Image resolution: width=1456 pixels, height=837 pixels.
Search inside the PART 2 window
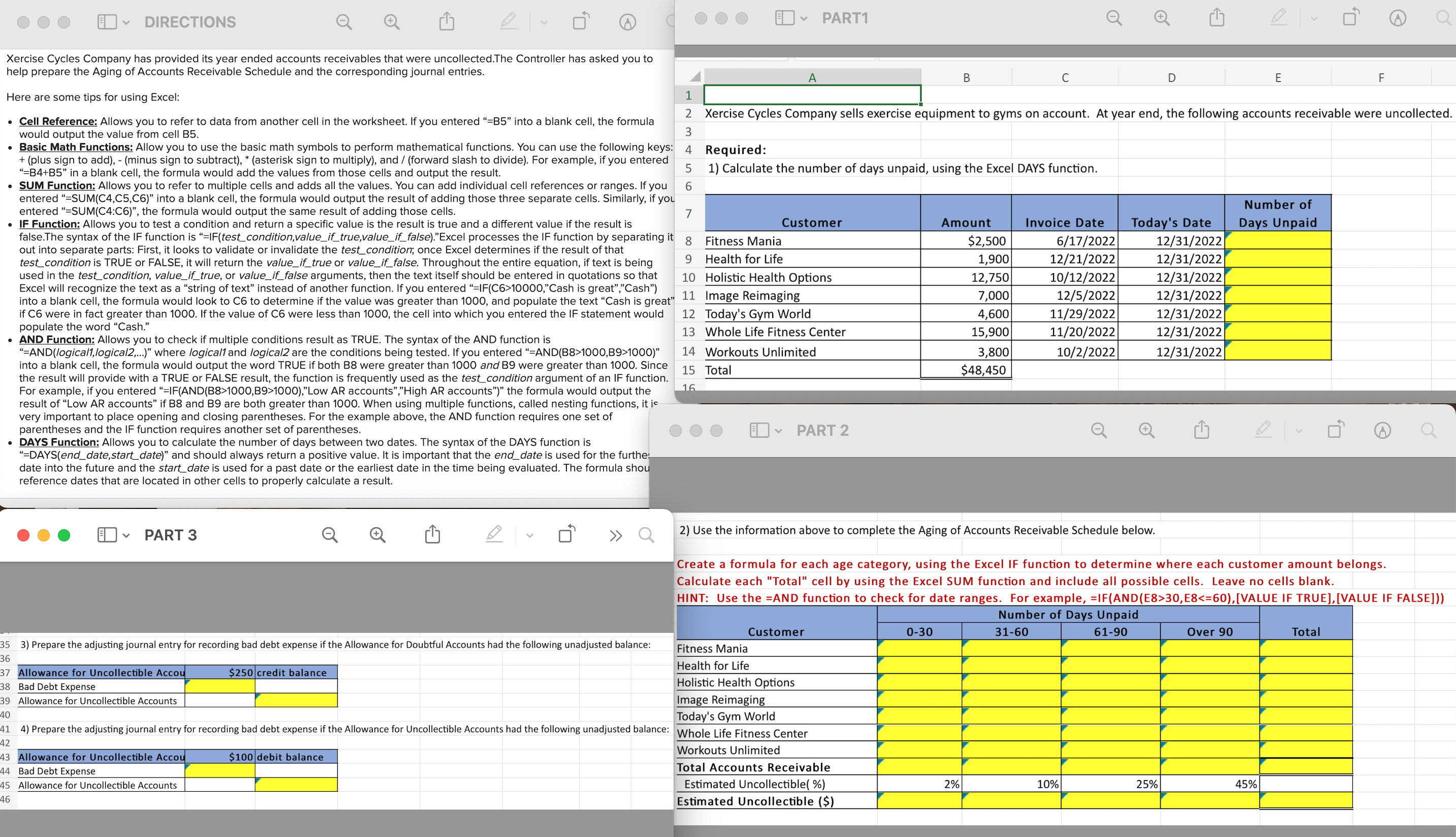pyautogui.click(x=1429, y=430)
